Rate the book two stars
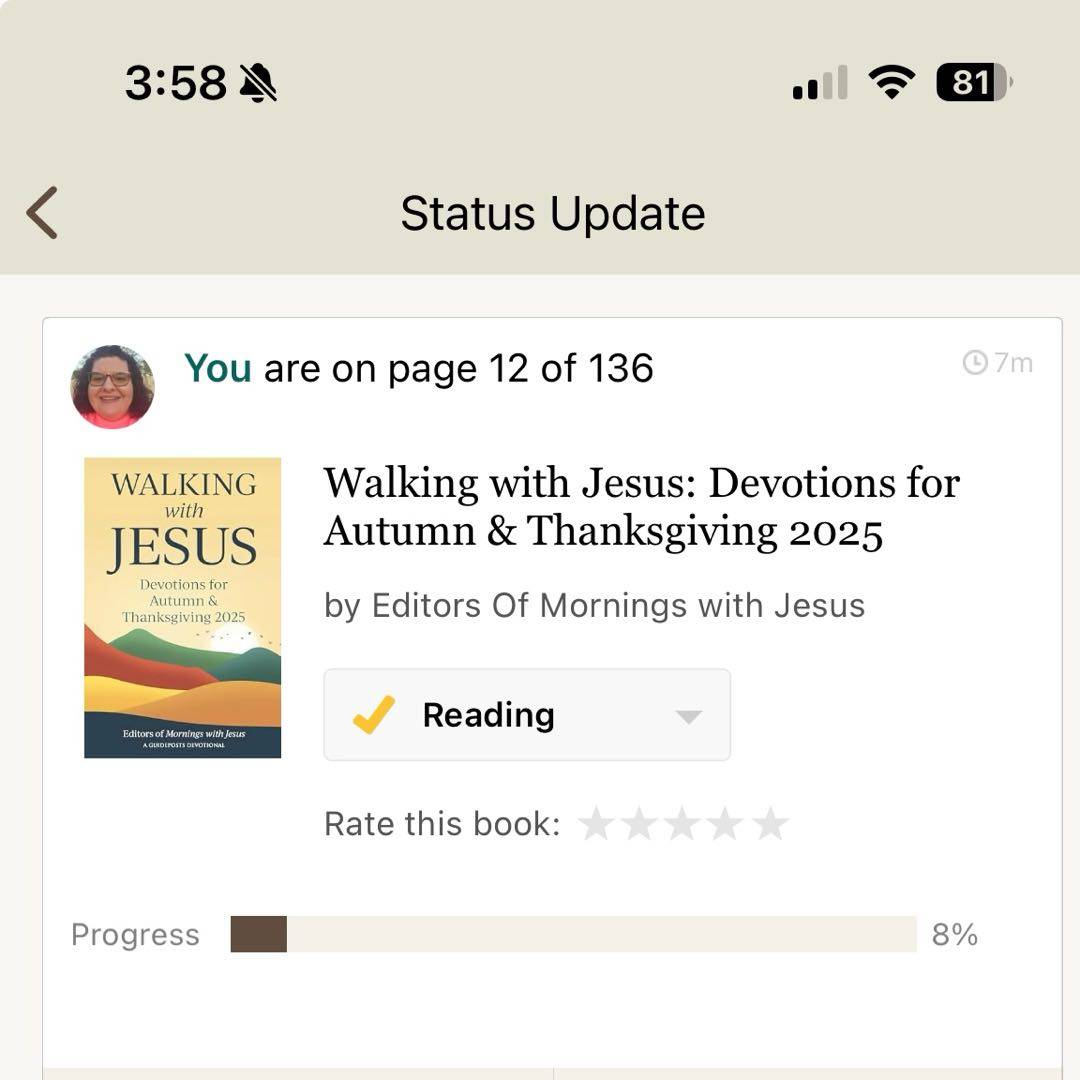 640,824
